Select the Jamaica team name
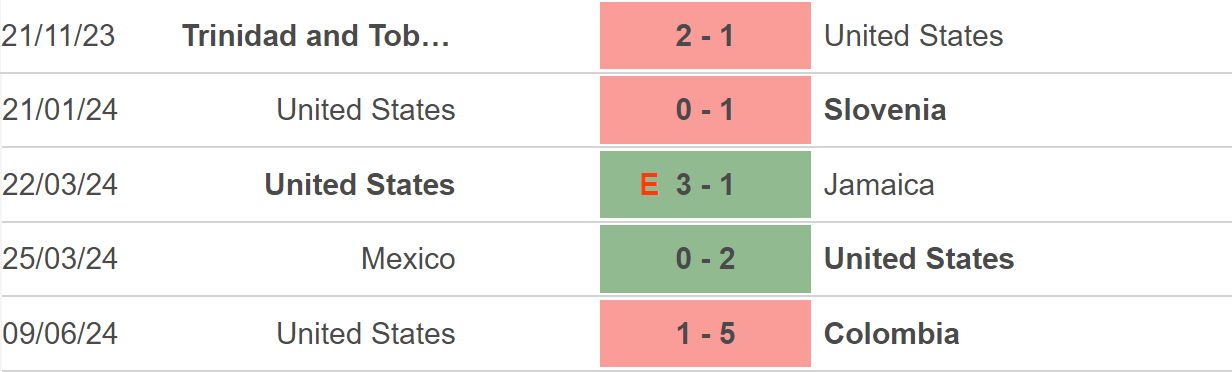 click(879, 185)
